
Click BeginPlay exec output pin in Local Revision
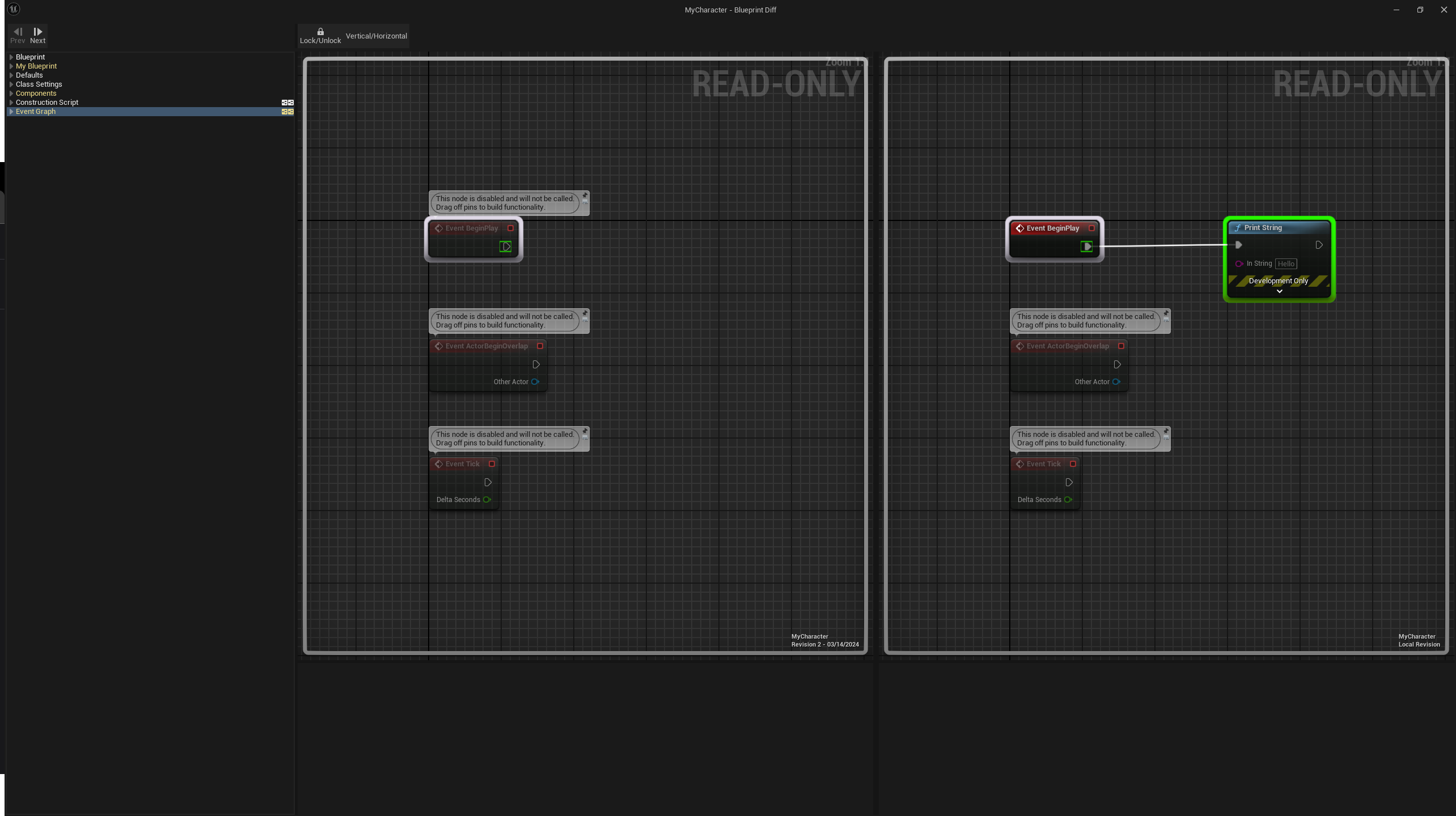click(x=1087, y=246)
